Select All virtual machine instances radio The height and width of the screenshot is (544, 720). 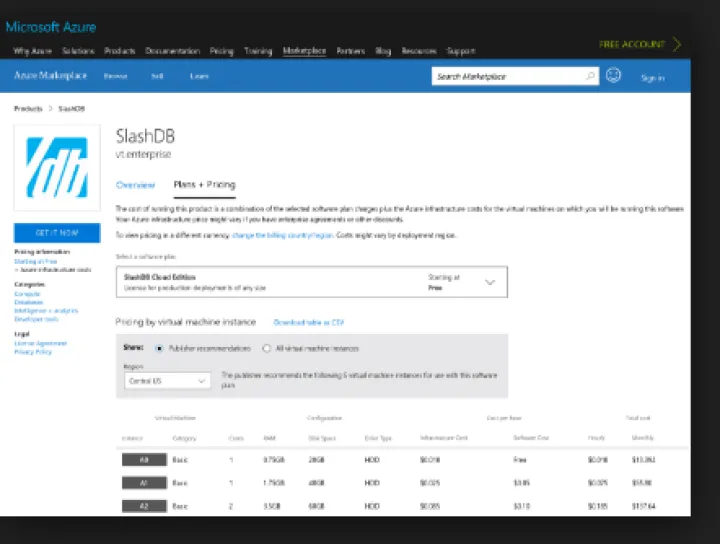267,348
